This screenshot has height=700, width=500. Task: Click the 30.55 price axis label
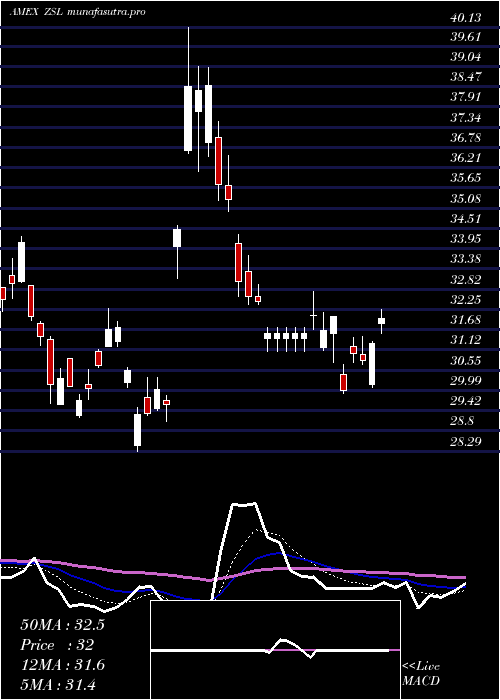(466, 360)
